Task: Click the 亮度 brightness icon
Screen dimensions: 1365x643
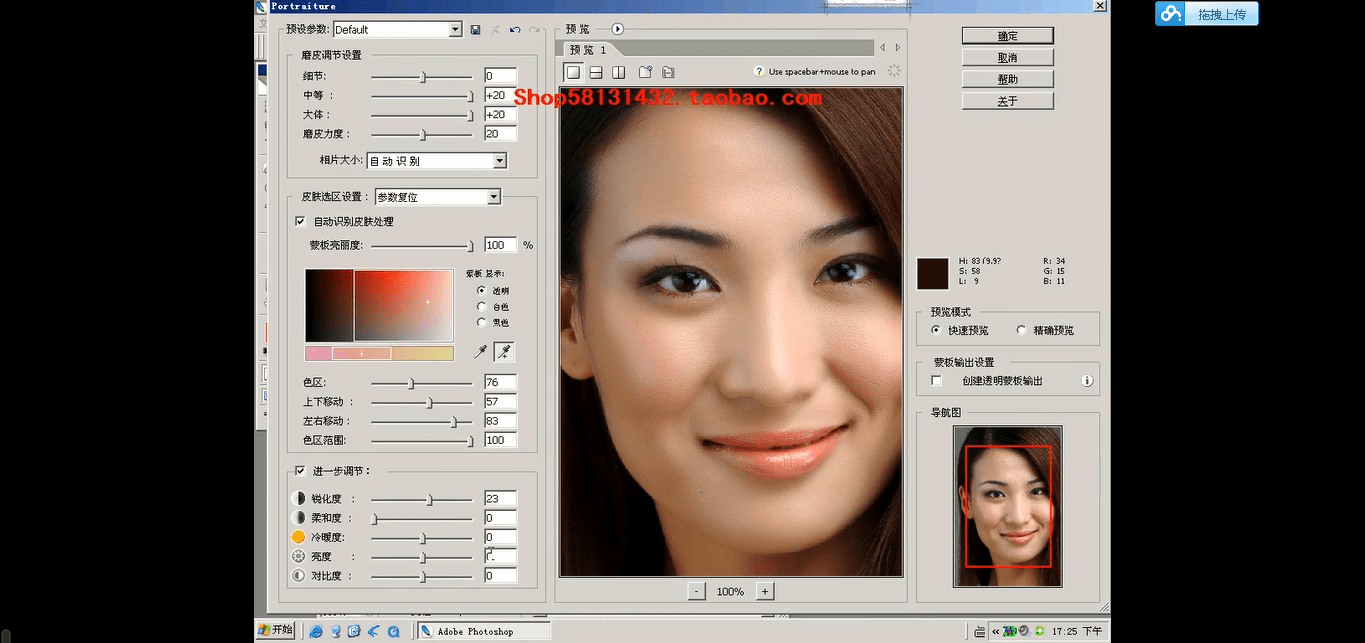Action: [298, 556]
